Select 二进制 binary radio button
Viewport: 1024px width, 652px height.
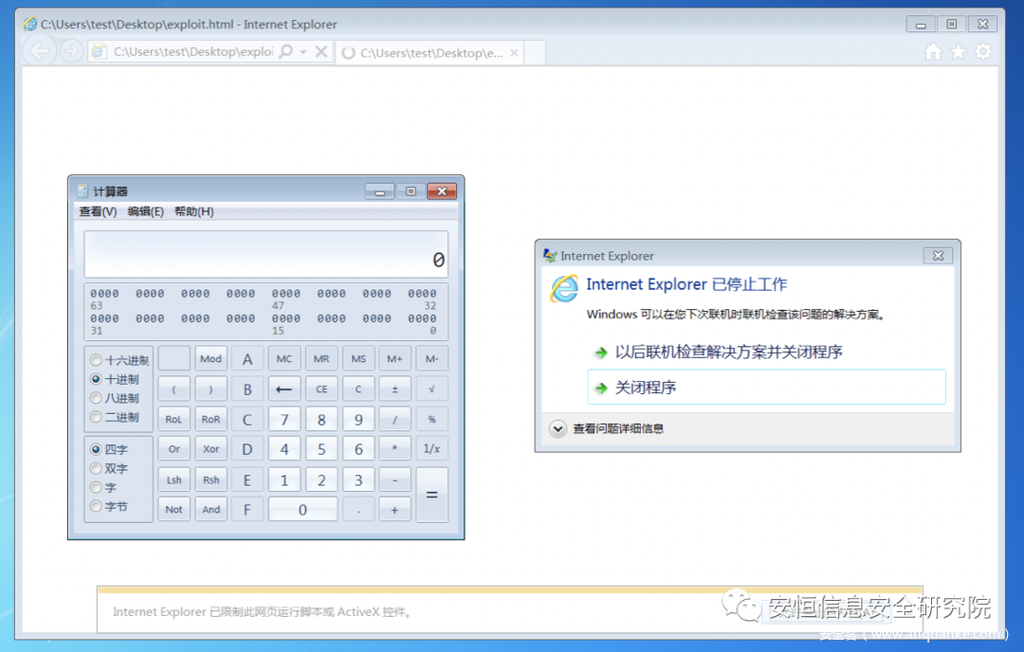coord(96,418)
